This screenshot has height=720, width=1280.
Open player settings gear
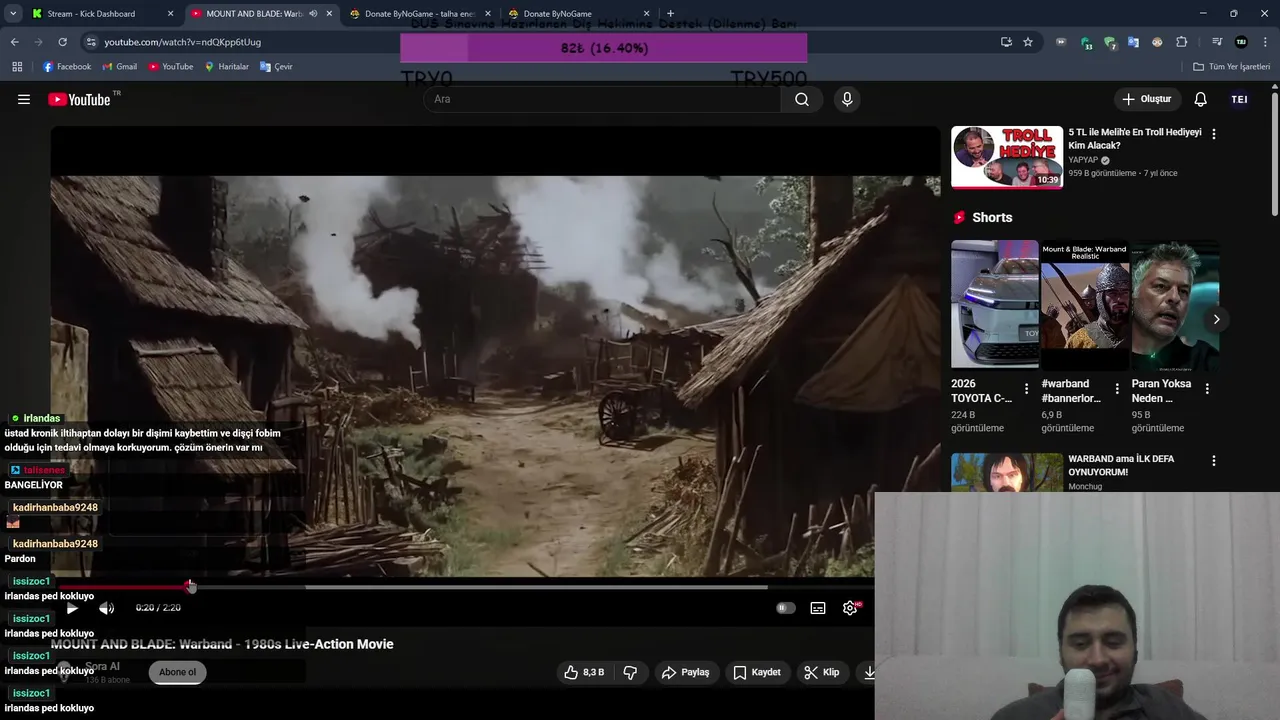[850, 608]
